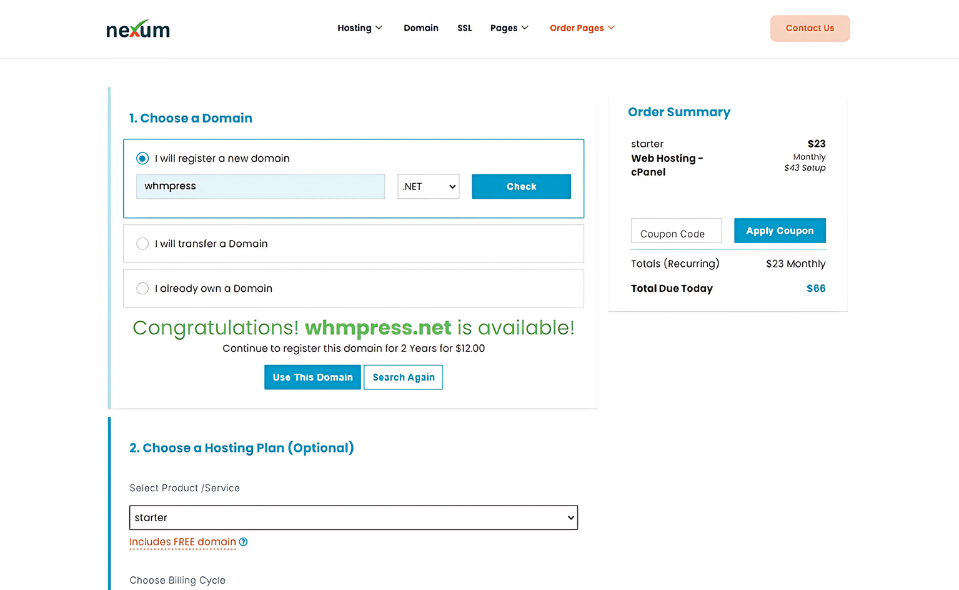This screenshot has height=590, width=959.
Task: Select 'I already own a Domain' radio
Action: (x=143, y=288)
